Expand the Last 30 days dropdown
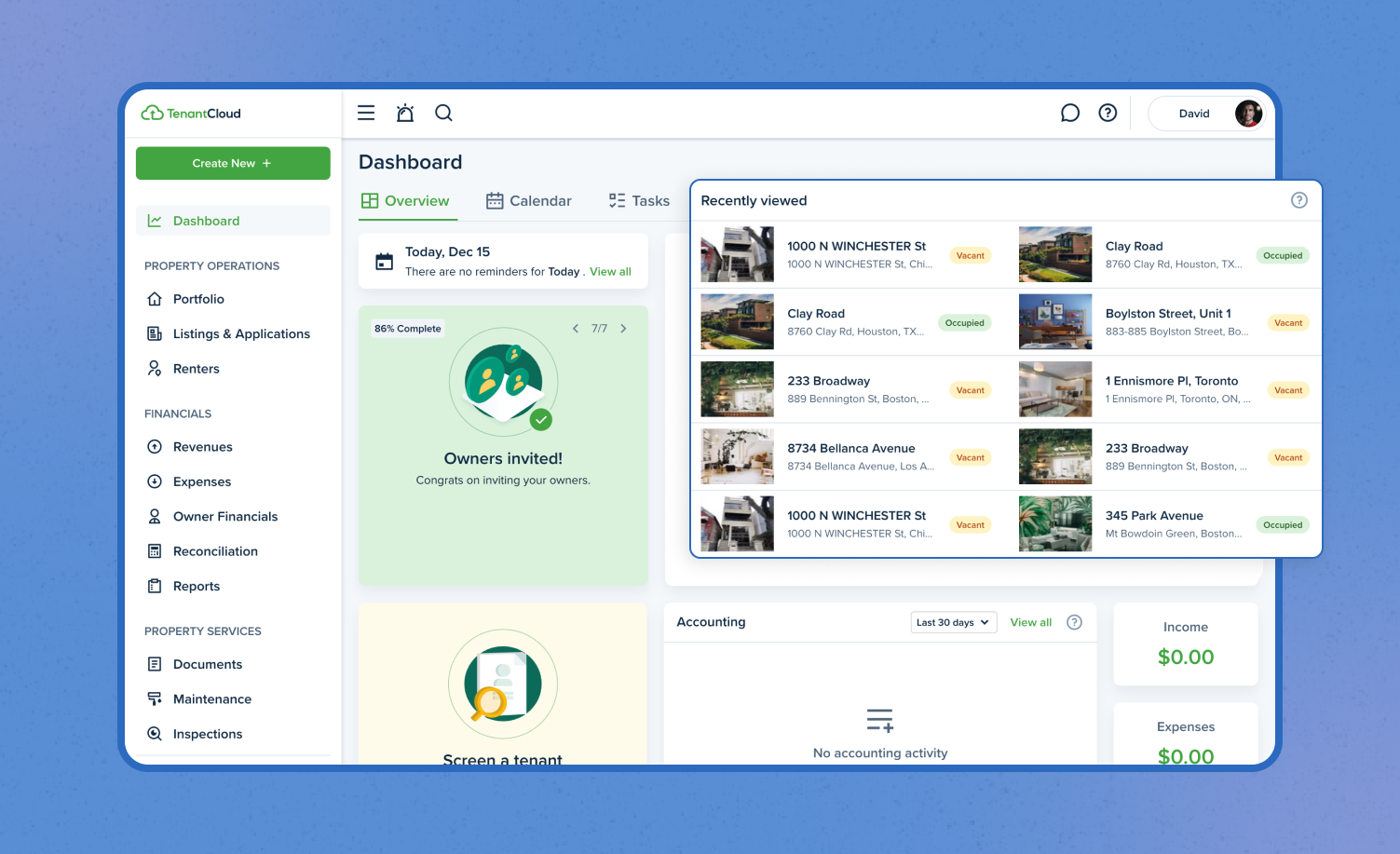 click(953, 622)
